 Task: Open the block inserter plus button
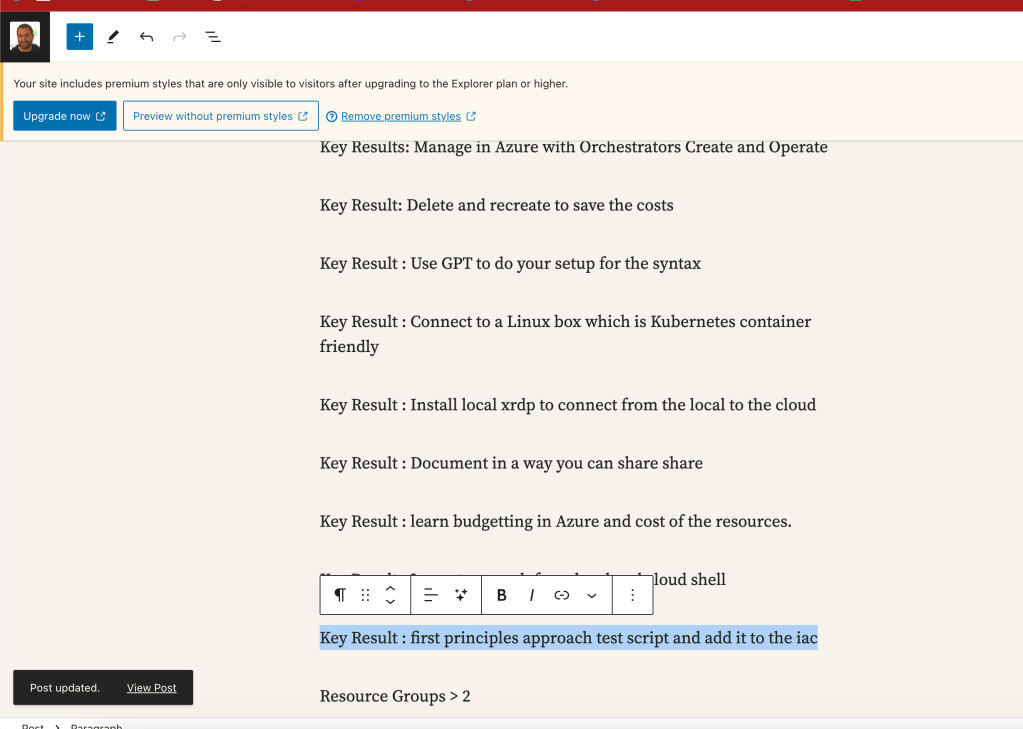click(80, 37)
